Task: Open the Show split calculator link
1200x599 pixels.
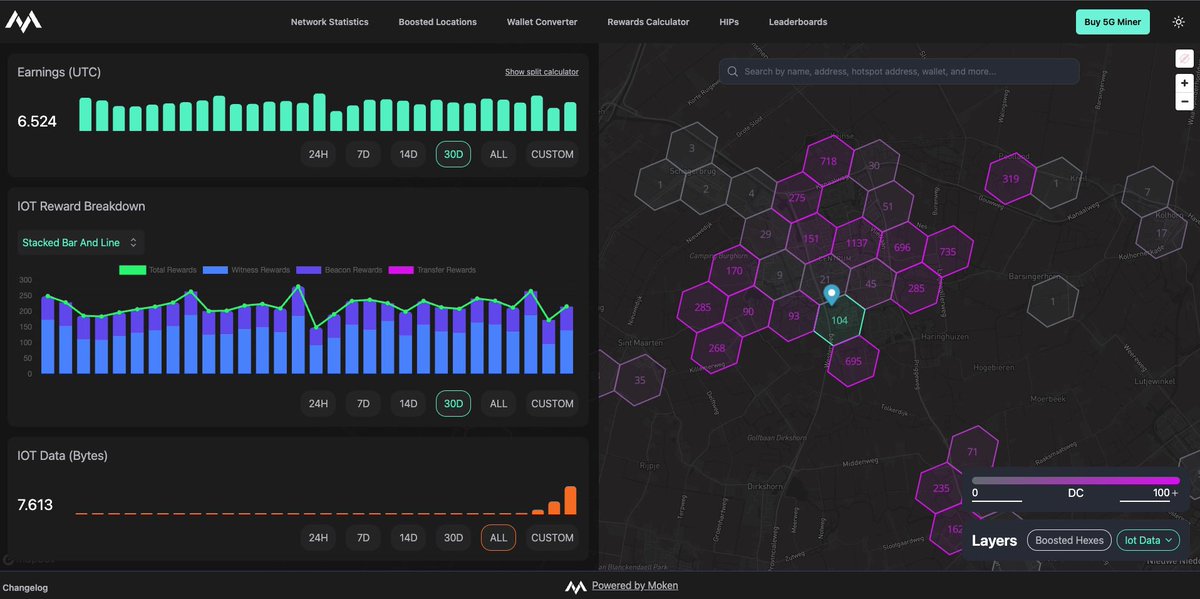Action: pyautogui.click(x=541, y=72)
